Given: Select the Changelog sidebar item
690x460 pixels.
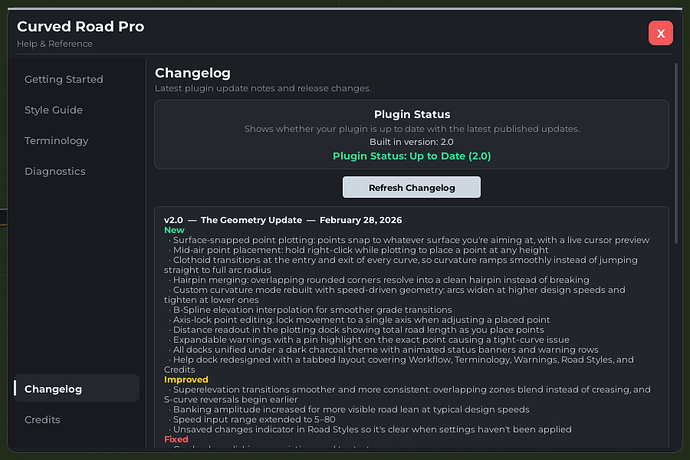Looking at the screenshot, I should pyautogui.click(x=54, y=388).
